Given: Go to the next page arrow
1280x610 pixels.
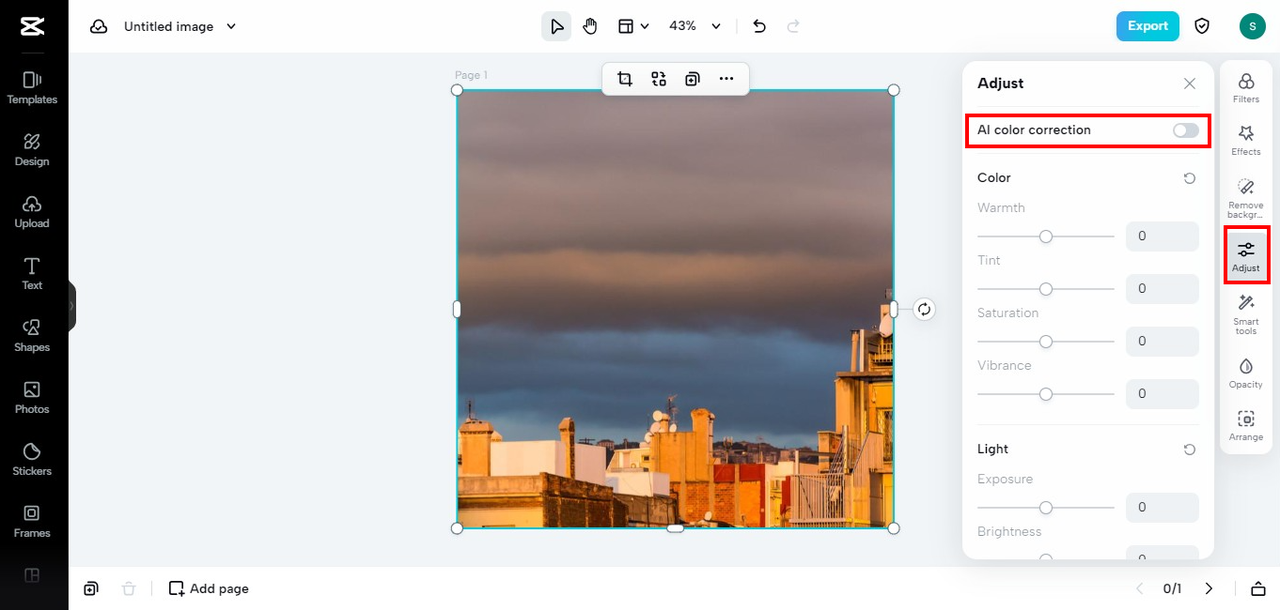Looking at the screenshot, I should (1209, 589).
